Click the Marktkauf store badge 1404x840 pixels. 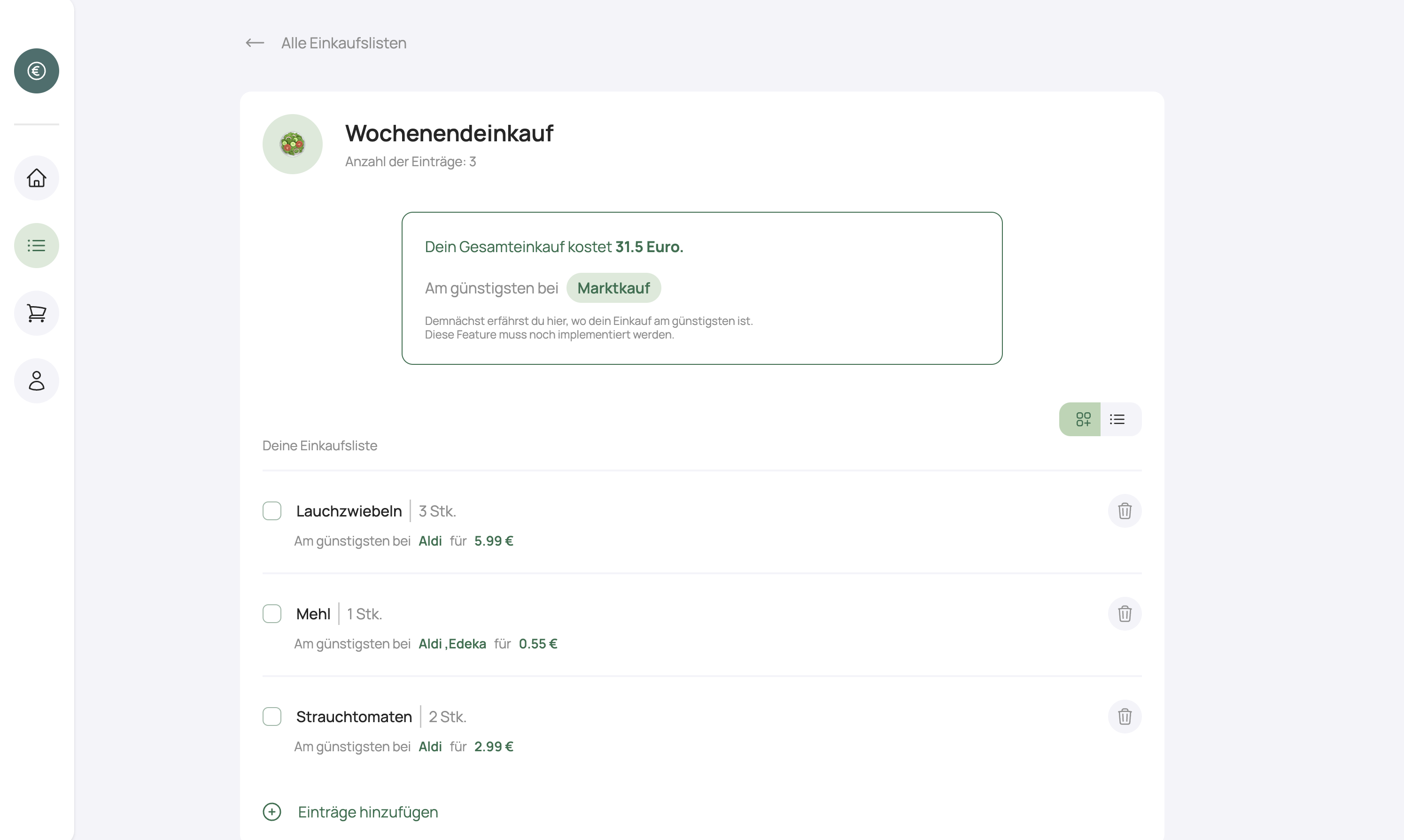point(613,288)
